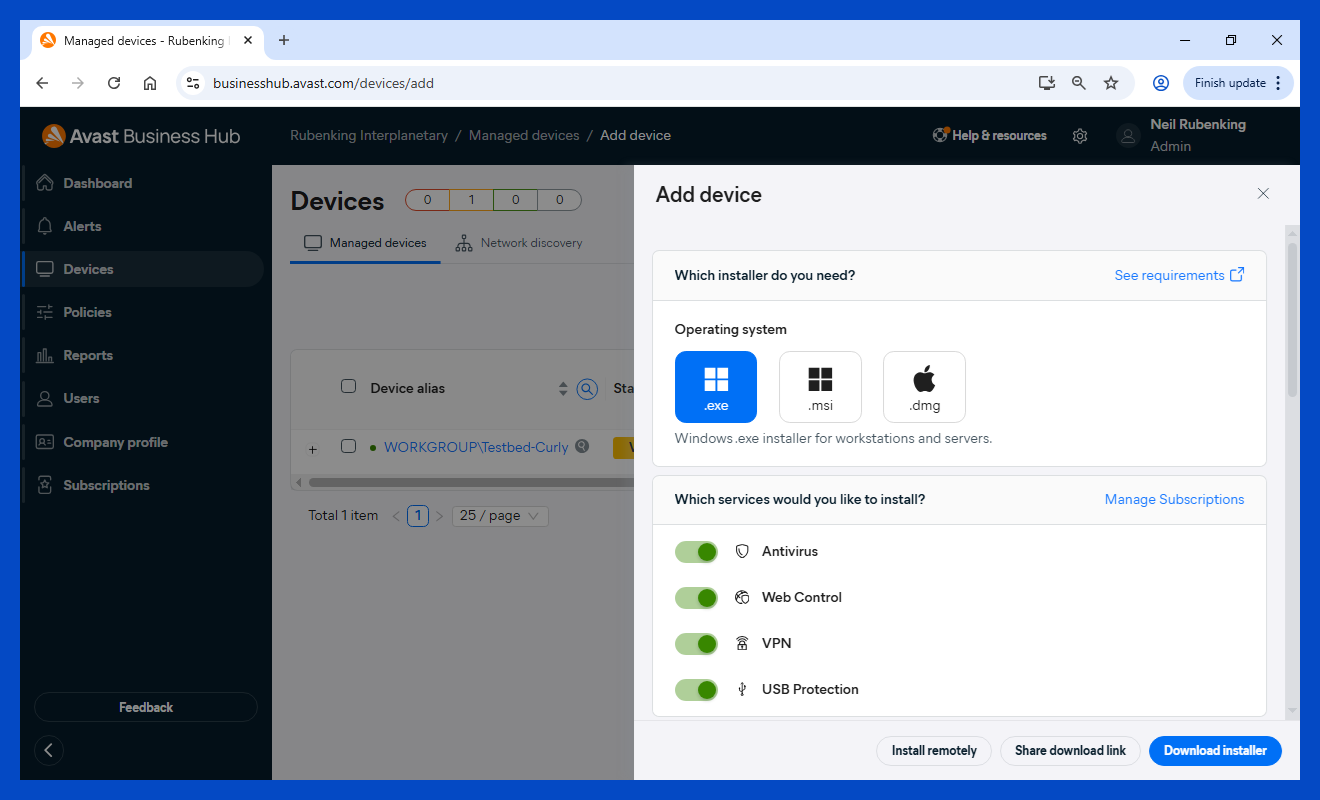
Task: Go to Alerts in the sidebar
Action: point(142,226)
